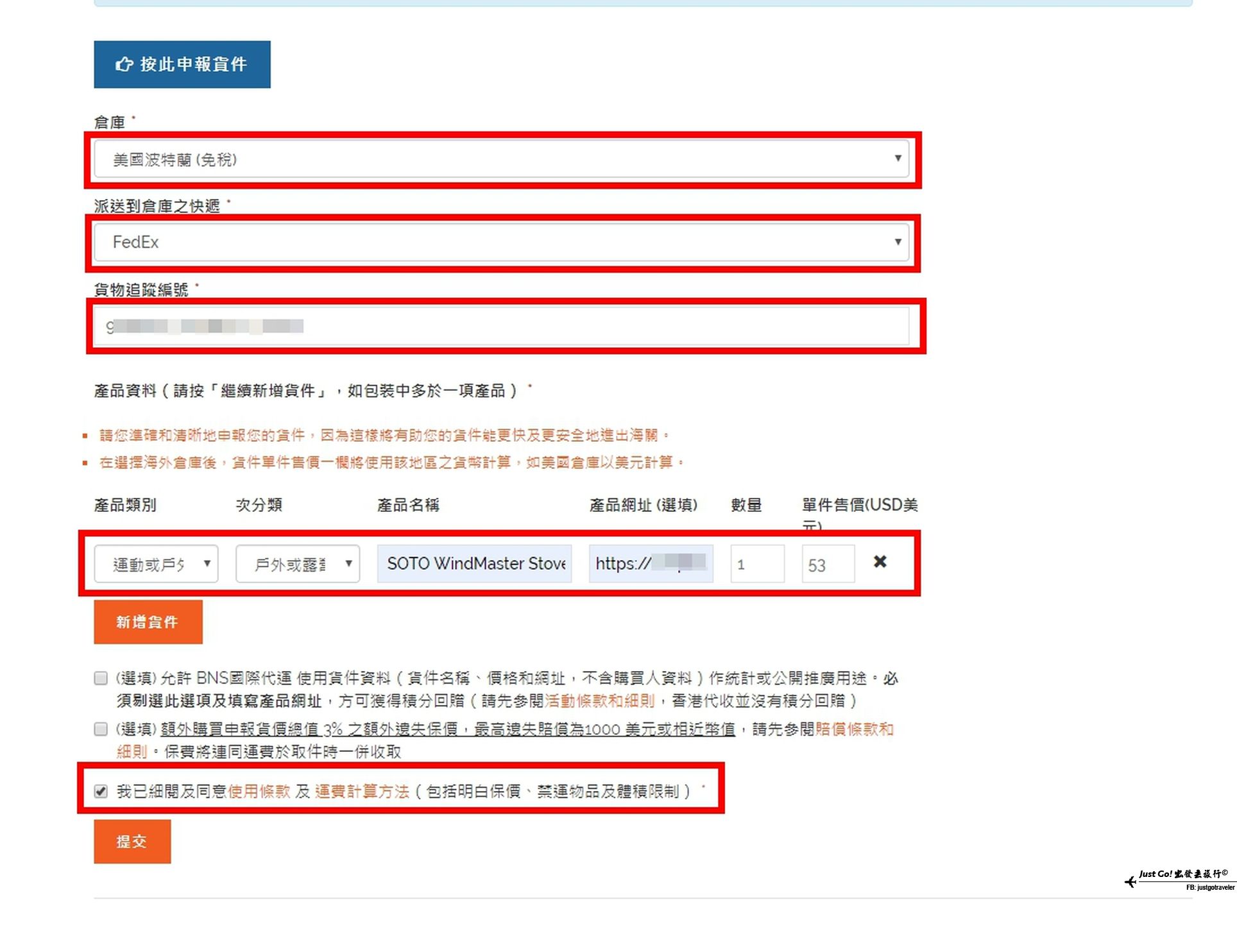
Task: Open the 產品類別 category dropdown
Action: [156, 564]
